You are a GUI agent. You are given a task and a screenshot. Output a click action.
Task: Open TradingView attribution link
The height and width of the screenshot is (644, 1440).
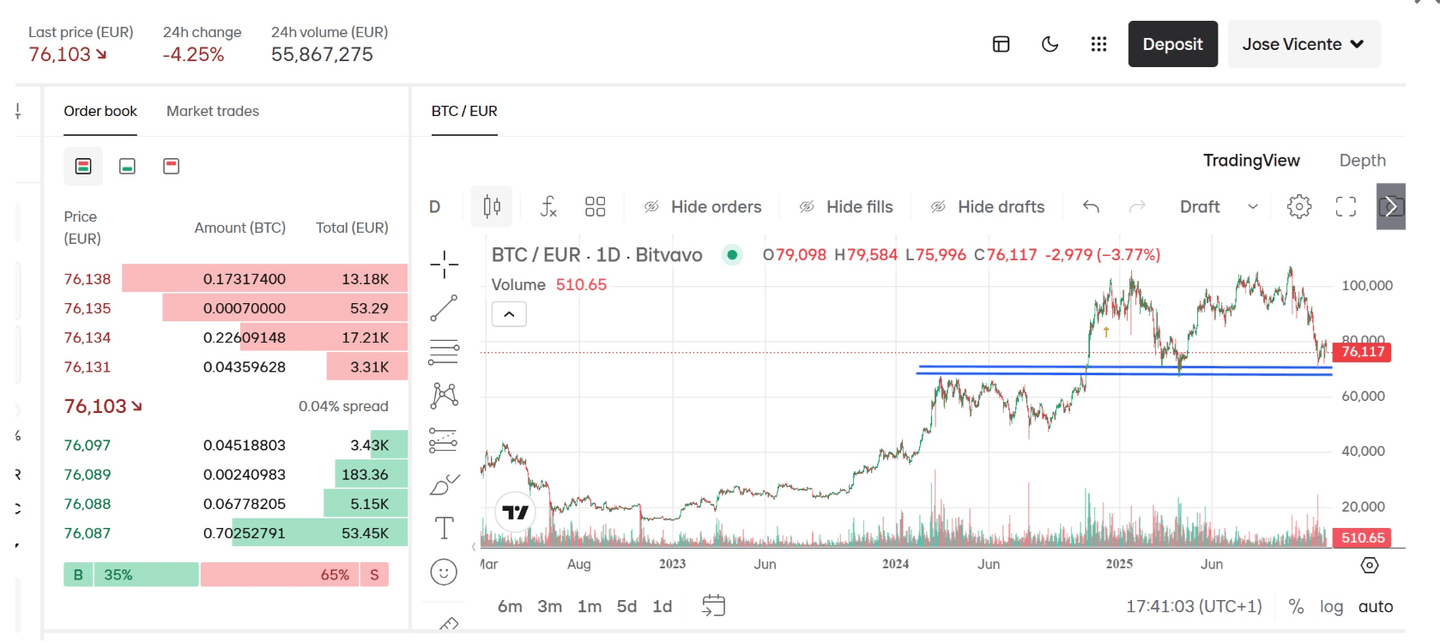pyautogui.click(x=514, y=512)
